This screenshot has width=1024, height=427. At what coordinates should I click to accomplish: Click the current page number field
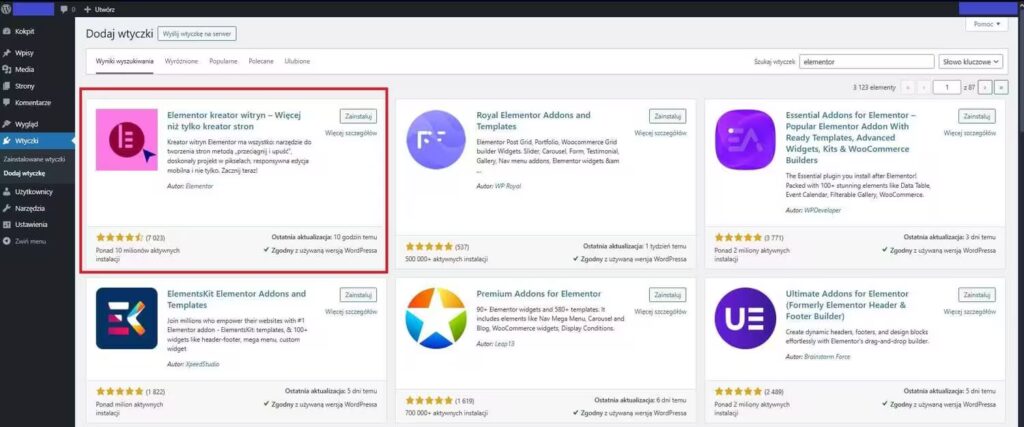tap(947, 87)
